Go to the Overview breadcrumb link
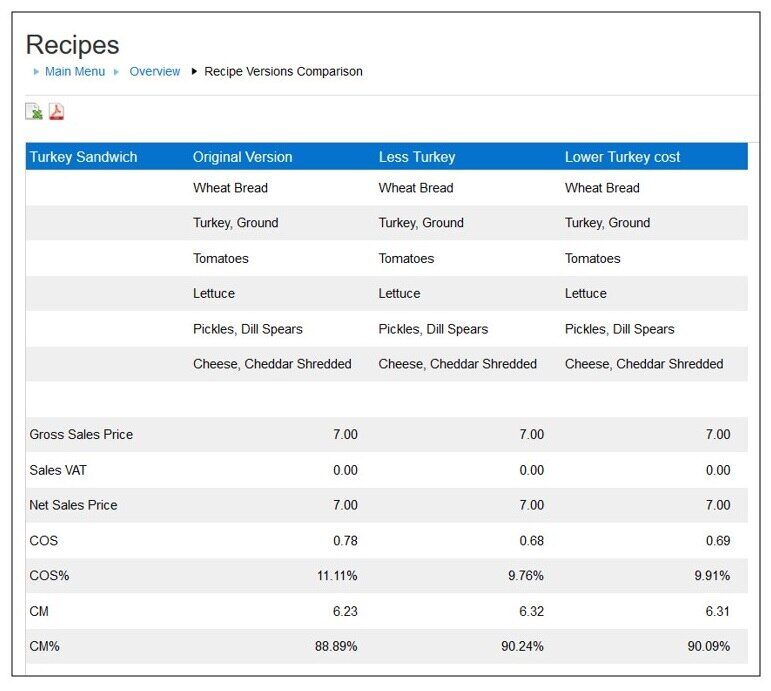Viewport: 771px width, 691px height. [155, 72]
